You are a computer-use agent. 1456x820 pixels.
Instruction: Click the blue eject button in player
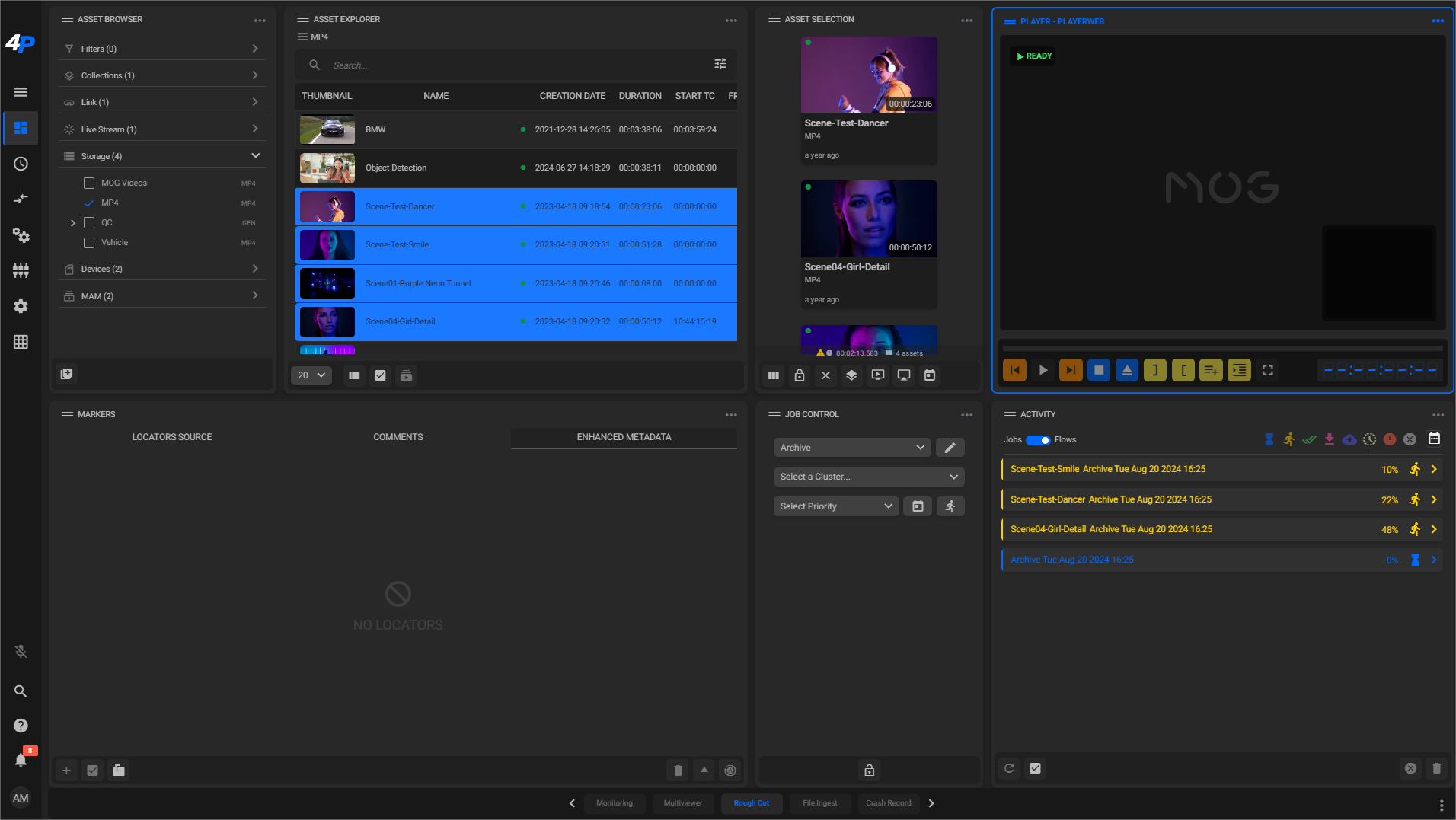1127,370
